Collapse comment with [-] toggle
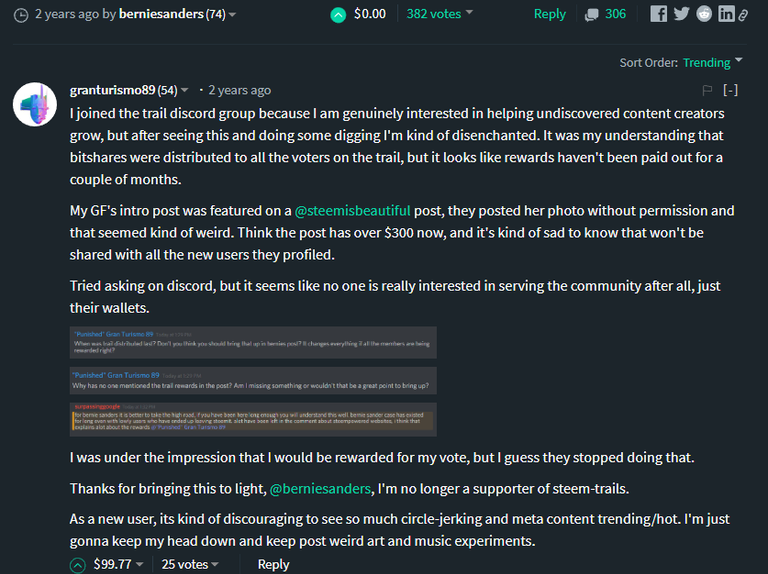 [x=730, y=90]
